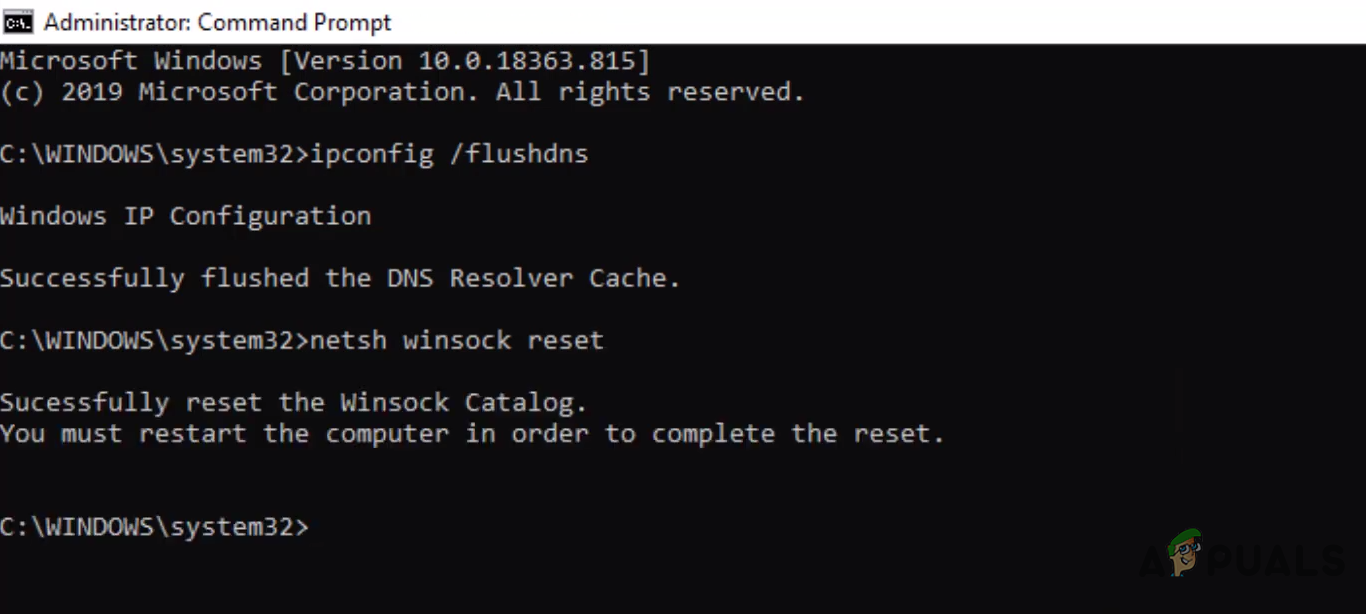Click the "PUALS" watermark text
The image size is (1366, 614).
point(1280,560)
